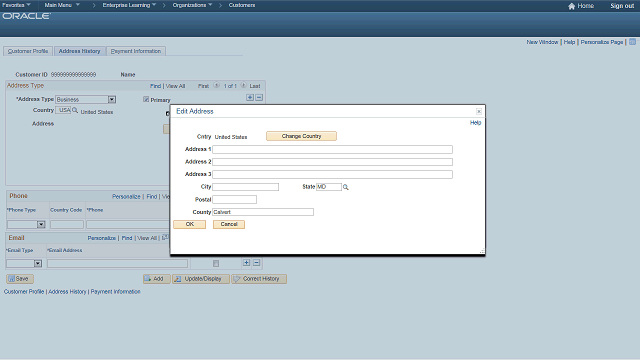Click the Update/Display button
Viewport: 640px width, 360px height.
[x=201, y=279]
